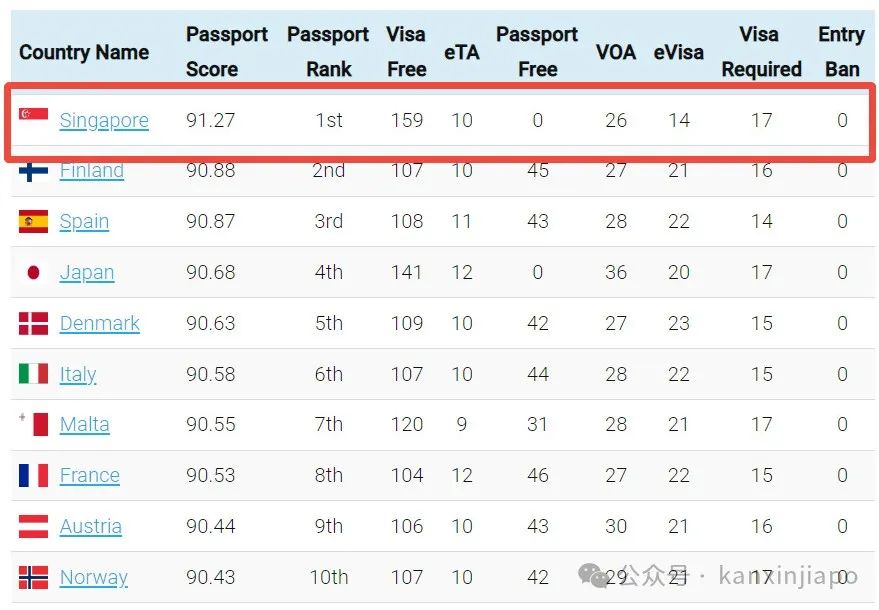Click the eVisa column header
The height and width of the screenshot is (610, 879).
[678, 52]
